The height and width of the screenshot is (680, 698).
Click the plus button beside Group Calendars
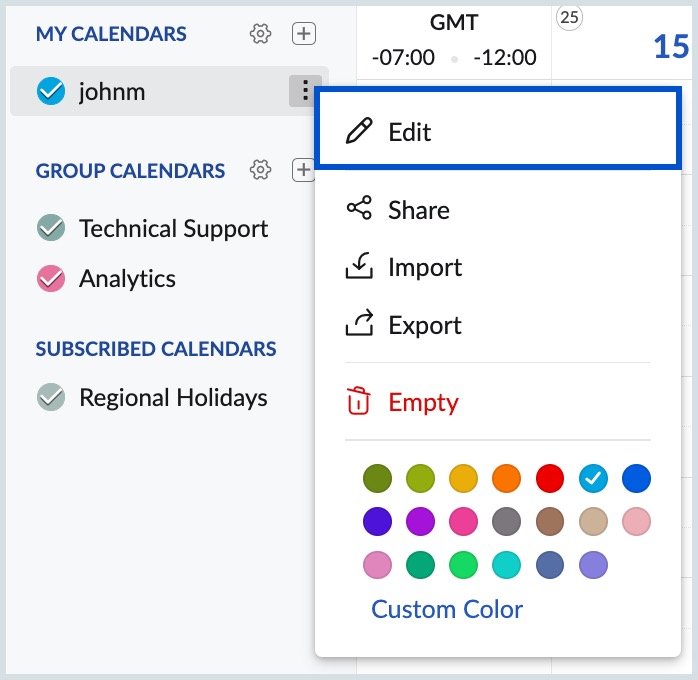(x=302, y=170)
